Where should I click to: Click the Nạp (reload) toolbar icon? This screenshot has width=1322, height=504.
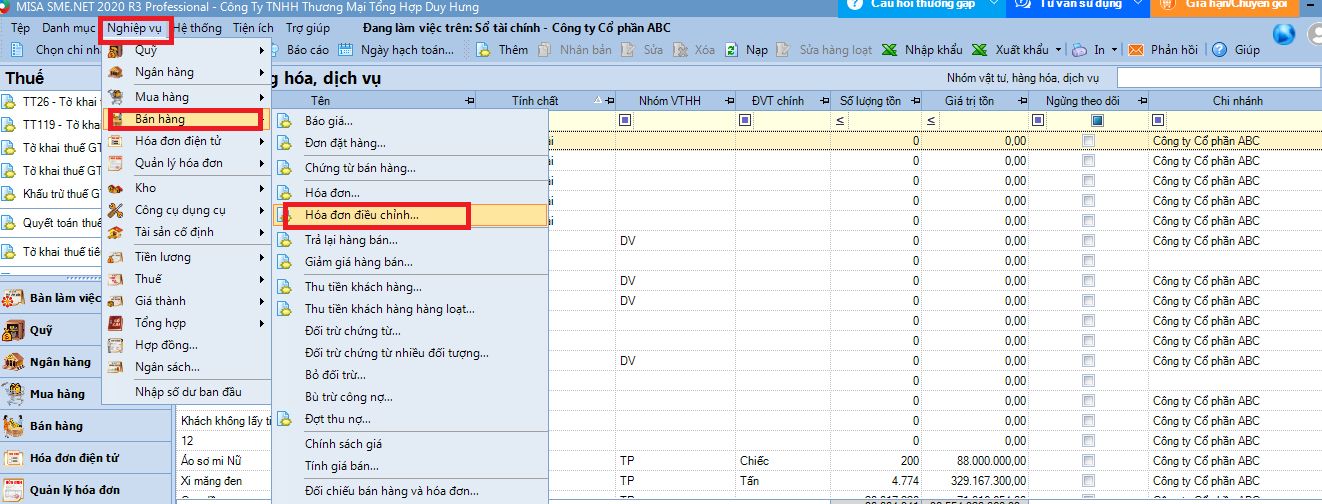pyautogui.click(x=732, y=49)
